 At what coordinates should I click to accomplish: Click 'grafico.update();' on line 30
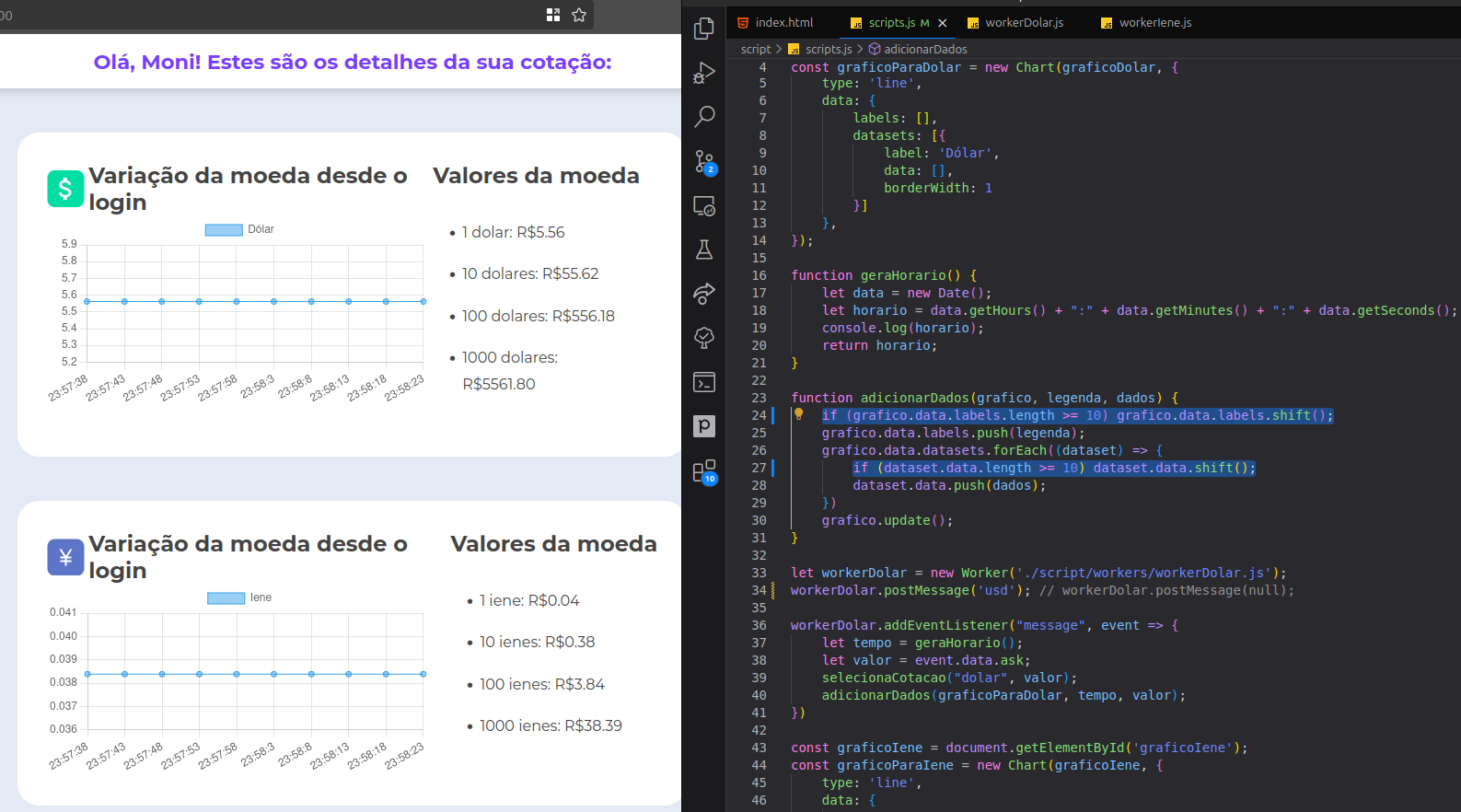click(887, 520)
